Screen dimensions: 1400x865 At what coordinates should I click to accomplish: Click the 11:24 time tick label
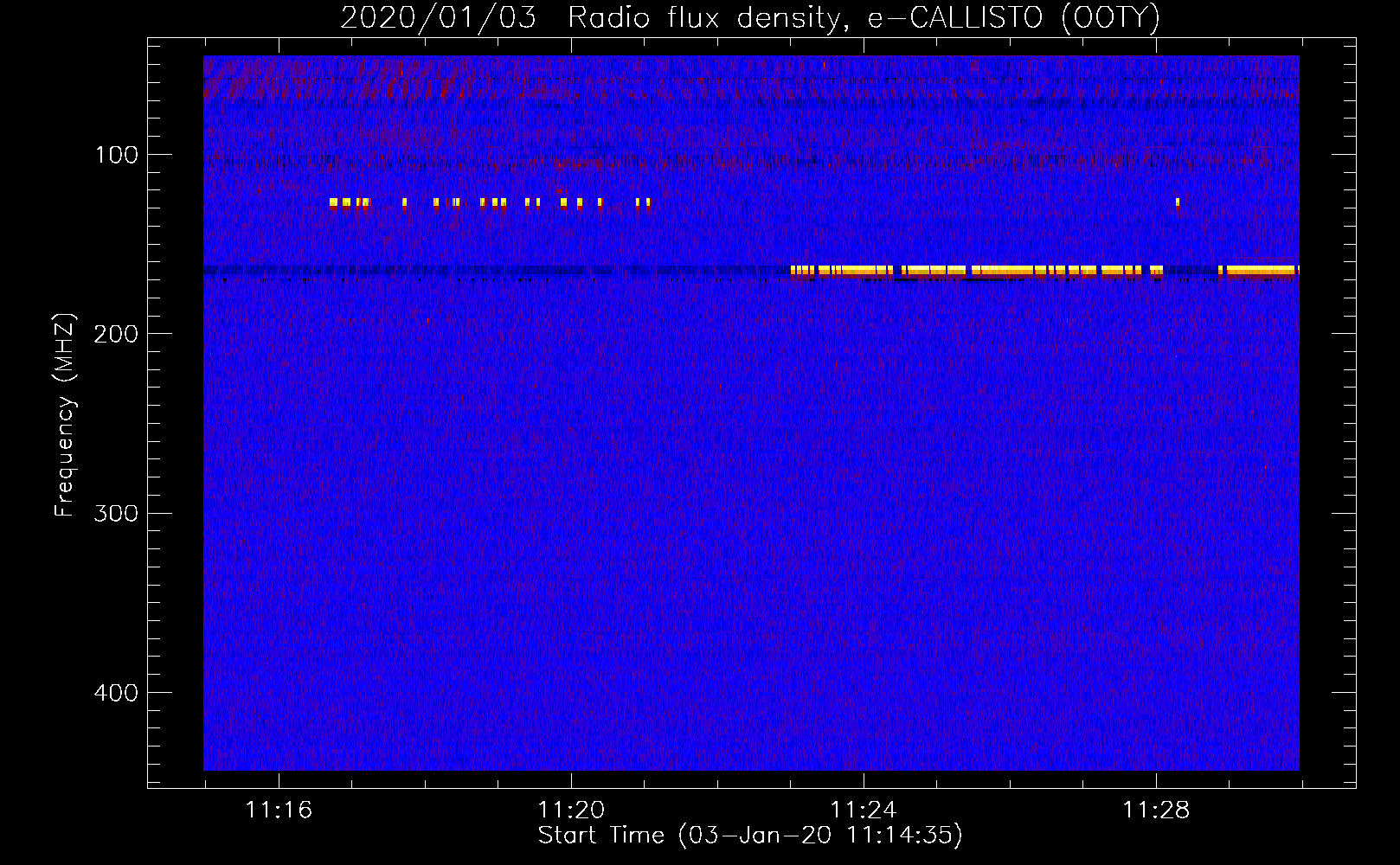pos(864,811)
